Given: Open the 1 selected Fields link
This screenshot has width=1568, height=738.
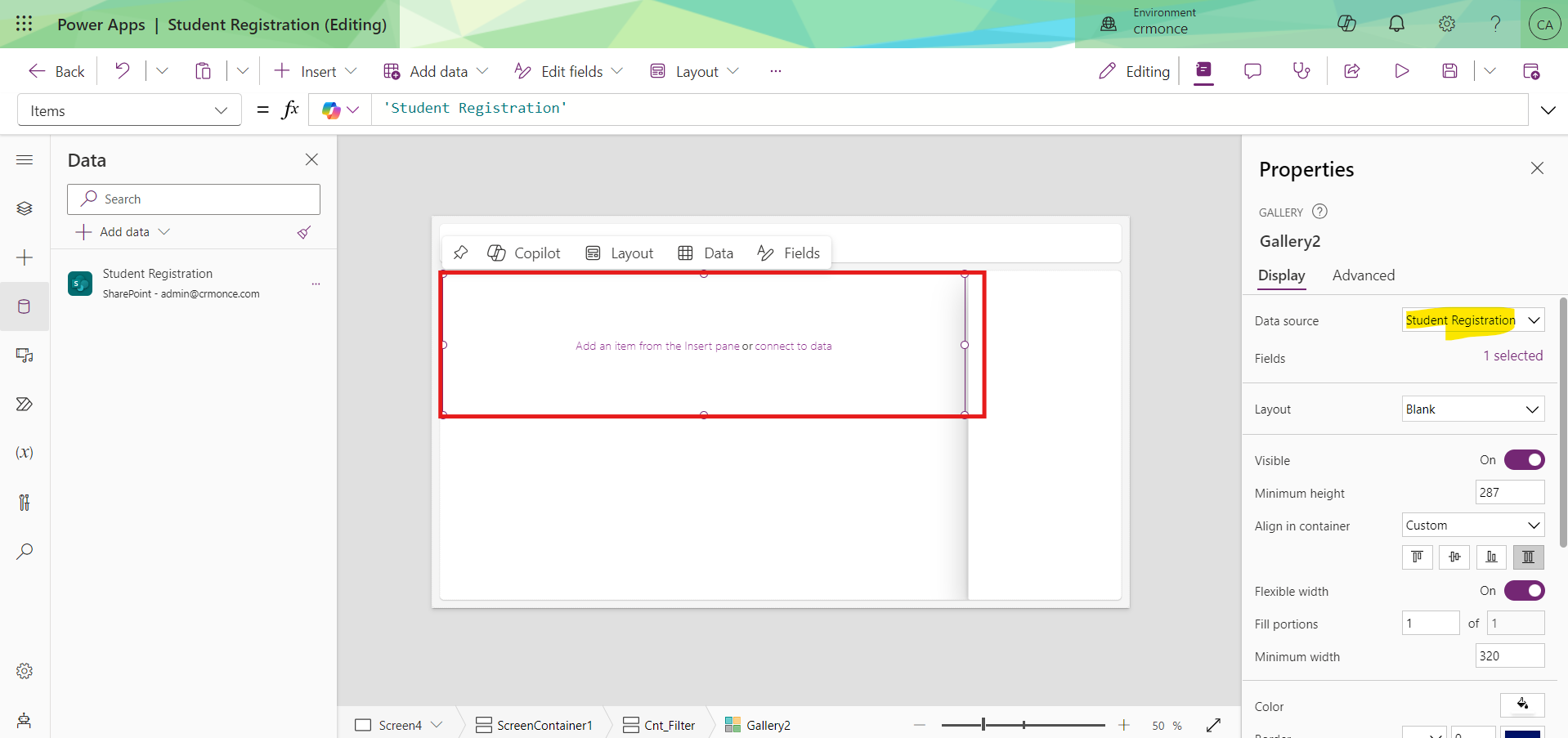Looking at the screenshot, I should tap(1513, 356).
